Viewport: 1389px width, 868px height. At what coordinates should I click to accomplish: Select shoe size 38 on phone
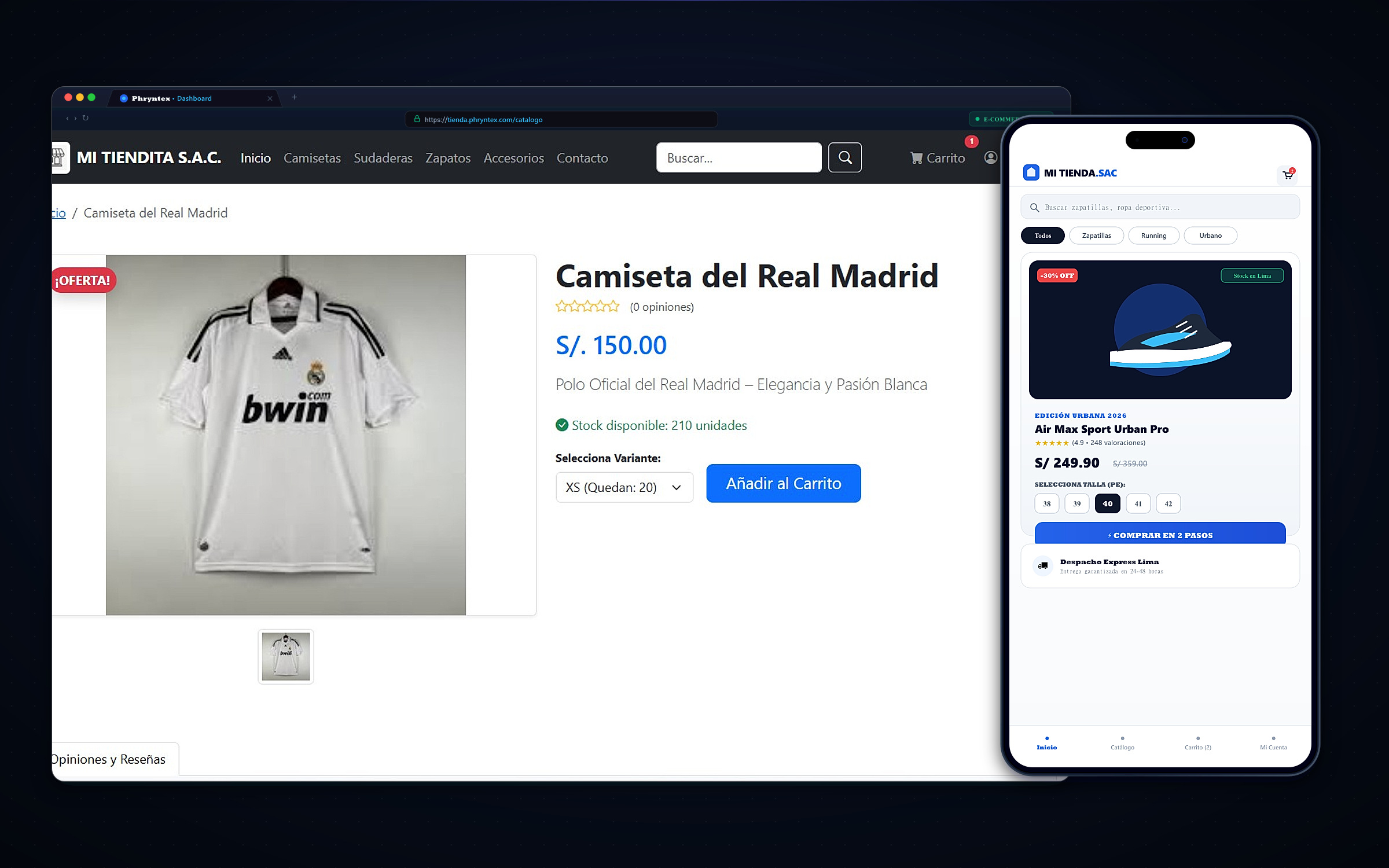click(x=1046, y=503)
